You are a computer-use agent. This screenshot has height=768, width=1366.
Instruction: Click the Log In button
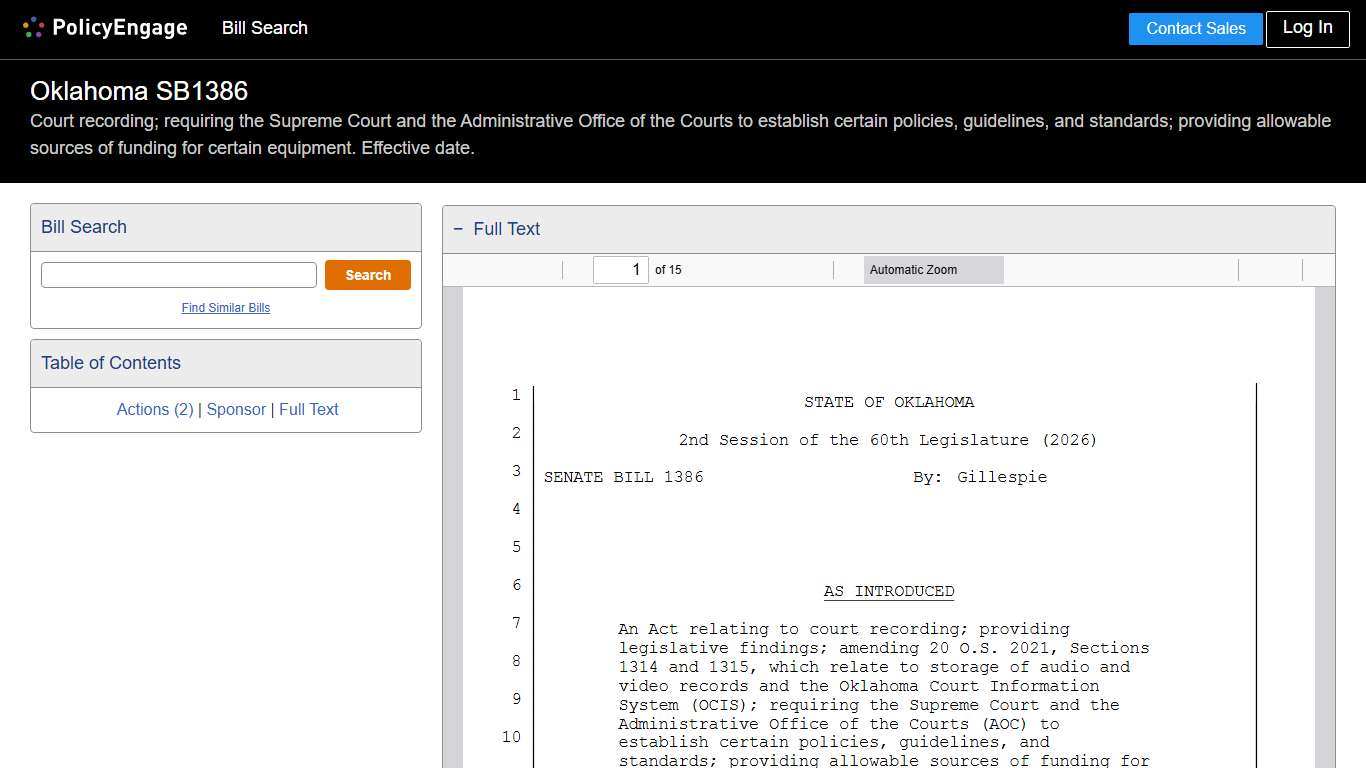coord(1307,28)
